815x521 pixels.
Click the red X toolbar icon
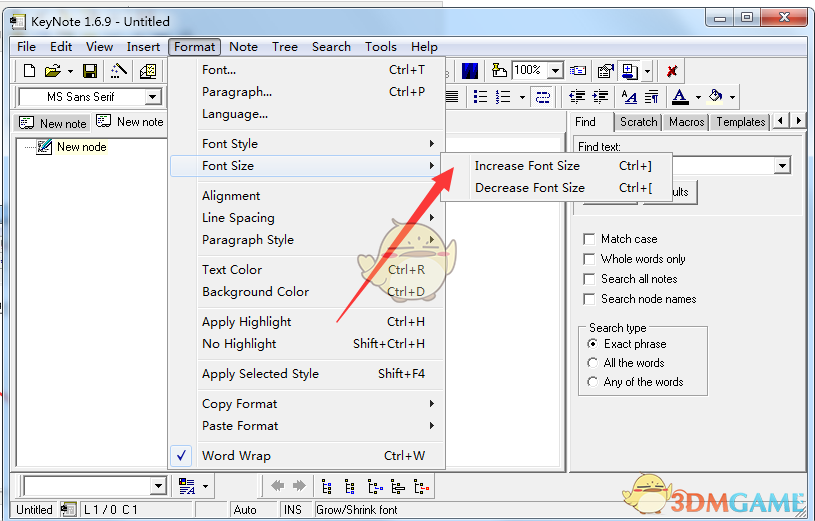point(672,71)
